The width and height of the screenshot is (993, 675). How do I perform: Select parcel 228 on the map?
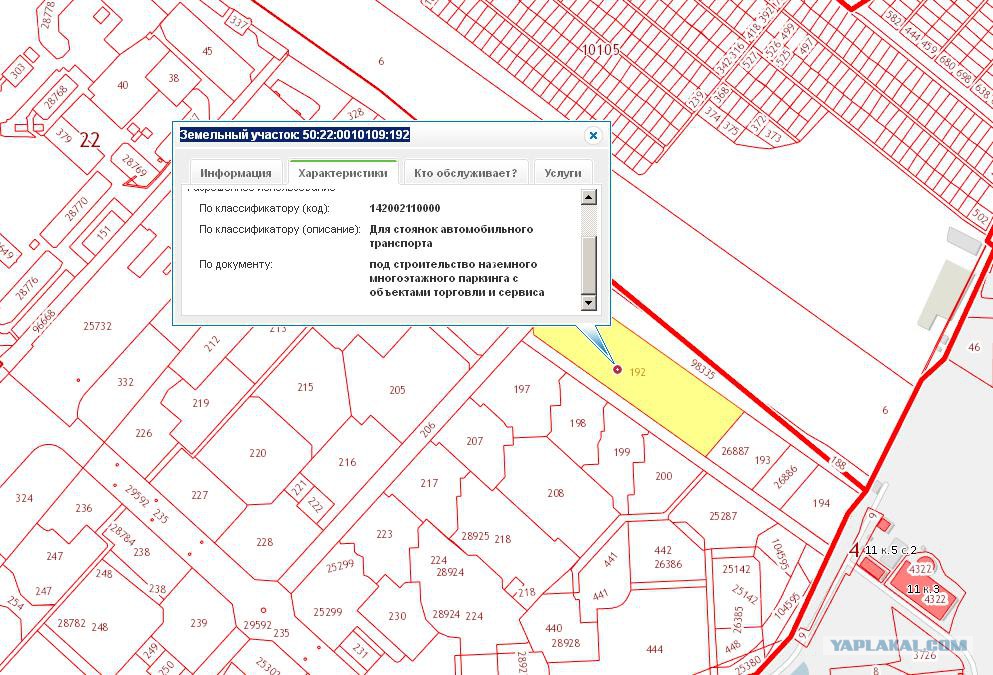[265, 542]
